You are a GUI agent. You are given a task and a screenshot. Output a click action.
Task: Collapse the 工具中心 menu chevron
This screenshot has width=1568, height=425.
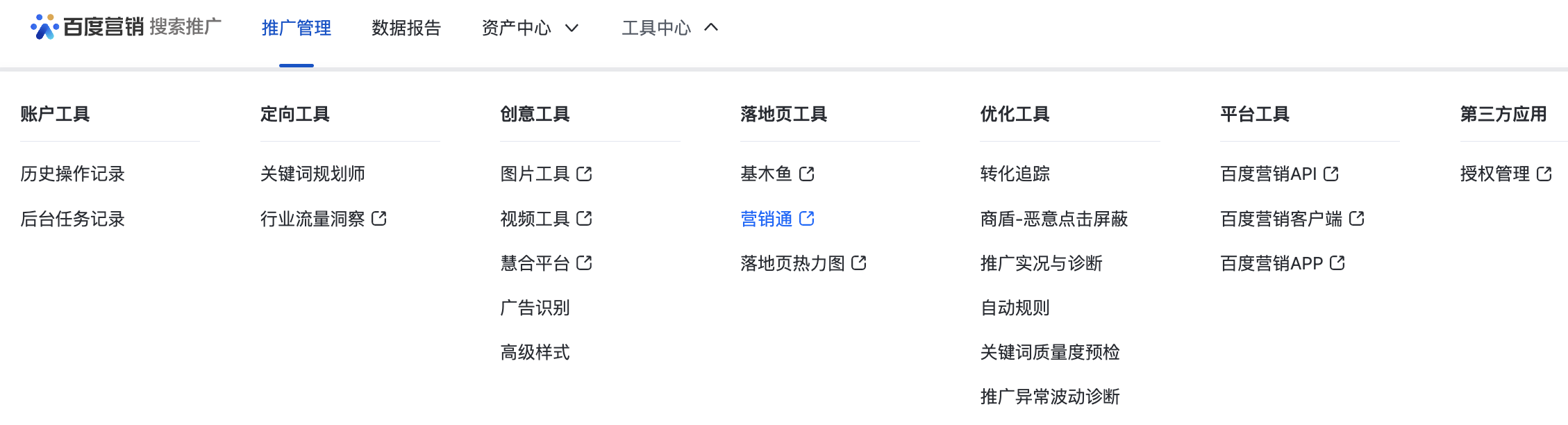coord(711,28)
